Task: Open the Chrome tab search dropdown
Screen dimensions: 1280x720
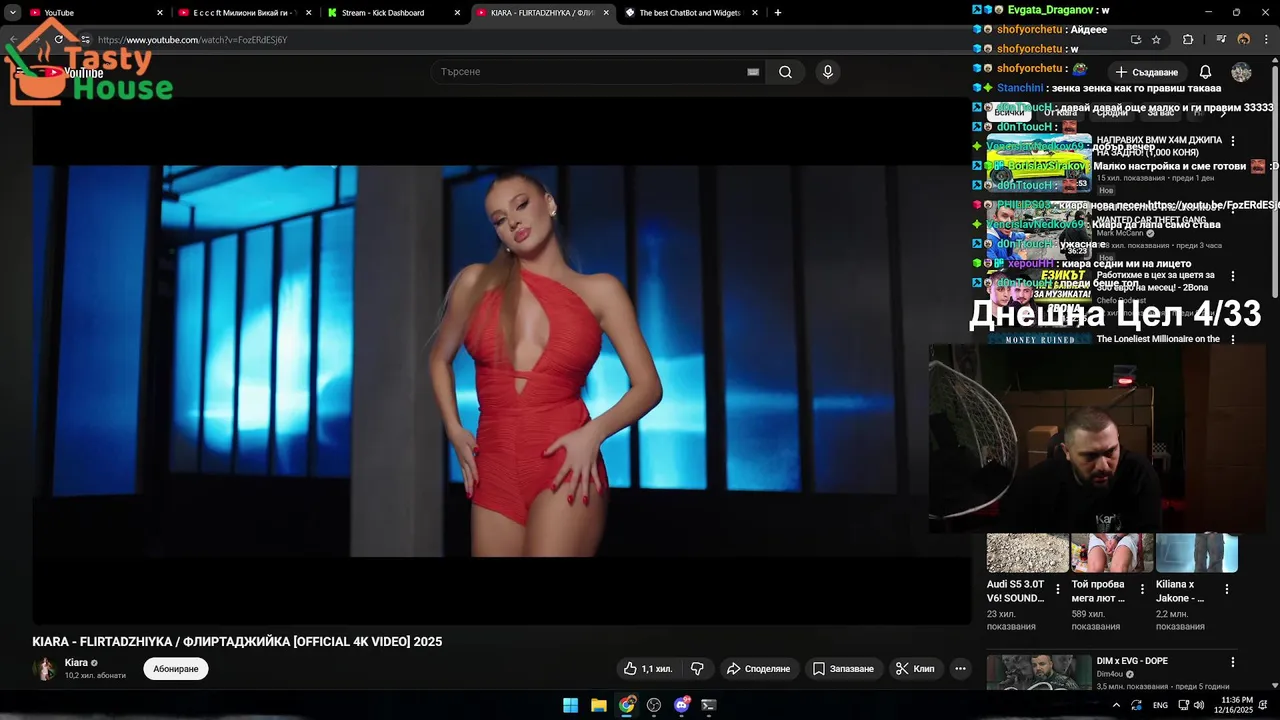Action: point(13,13)
